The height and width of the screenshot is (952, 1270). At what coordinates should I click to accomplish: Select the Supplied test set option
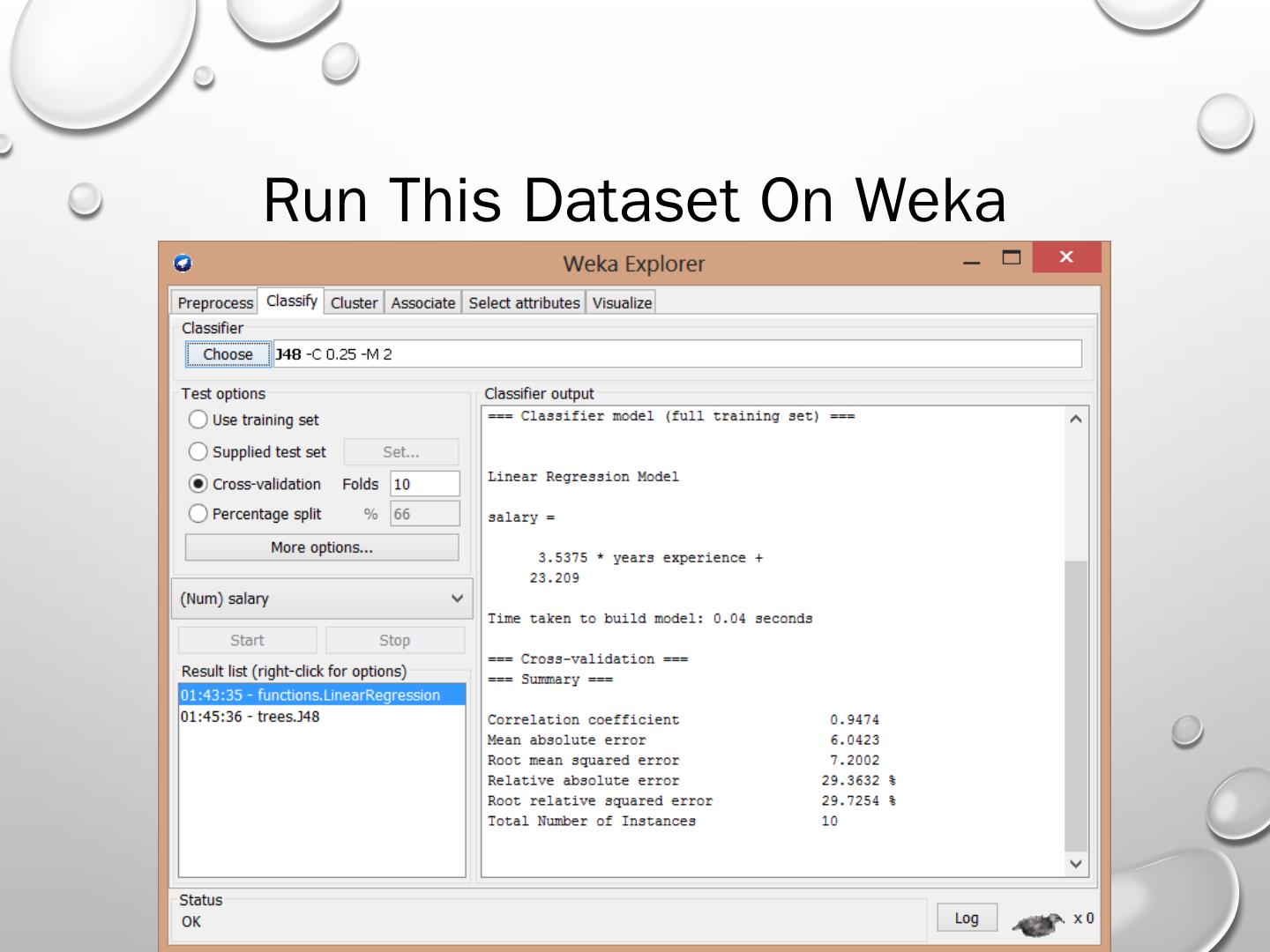pos(198,451)
